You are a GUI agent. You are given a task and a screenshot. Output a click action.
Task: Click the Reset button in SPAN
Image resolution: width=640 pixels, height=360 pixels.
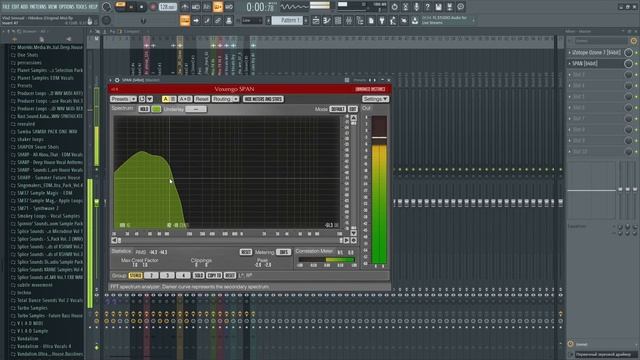click(x=202, y=99)
